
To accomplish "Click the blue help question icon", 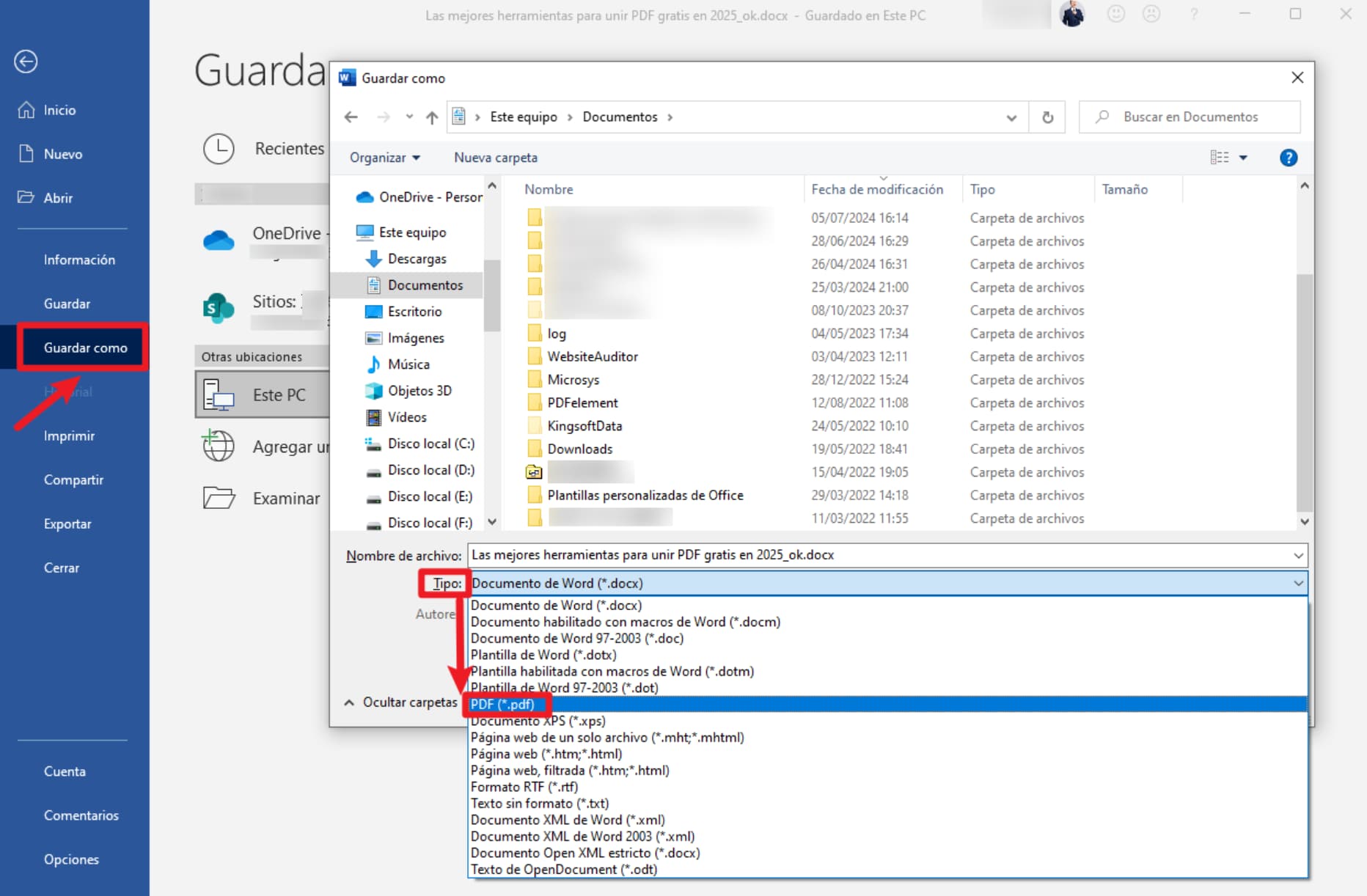I will [1289, 158].
